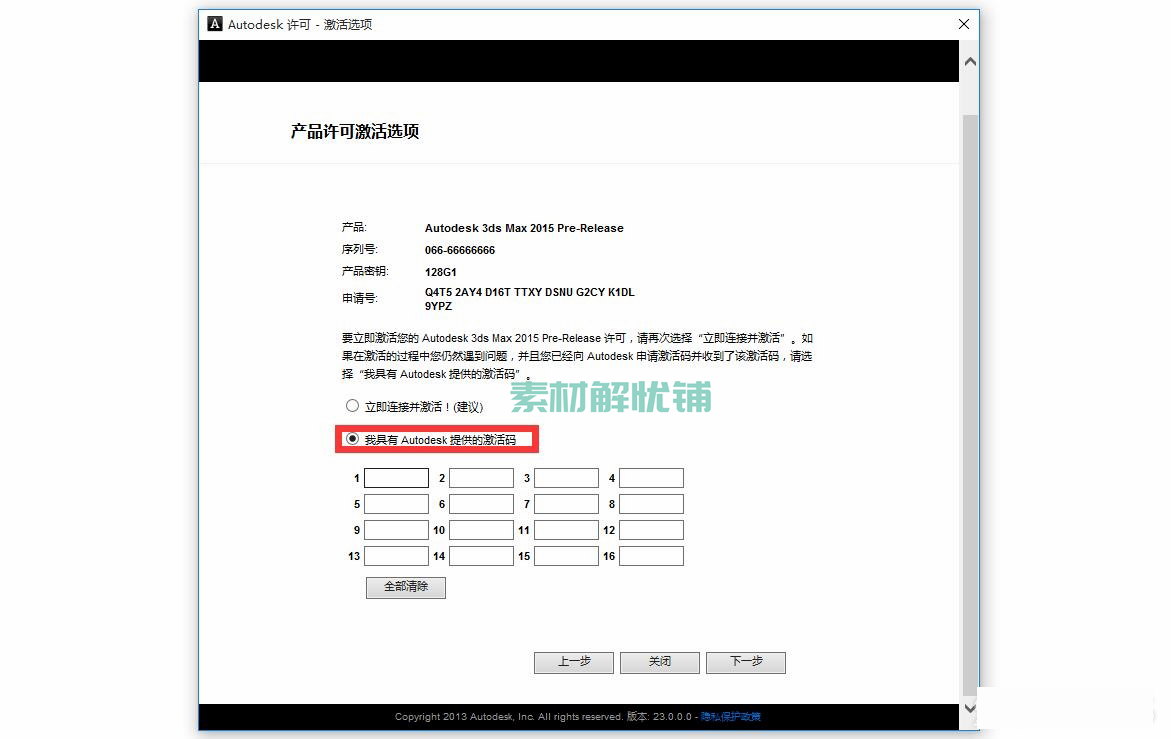Close the Autodesk license window
Image resolution: width=1171 pixels, height=739 pixels.
964,24
